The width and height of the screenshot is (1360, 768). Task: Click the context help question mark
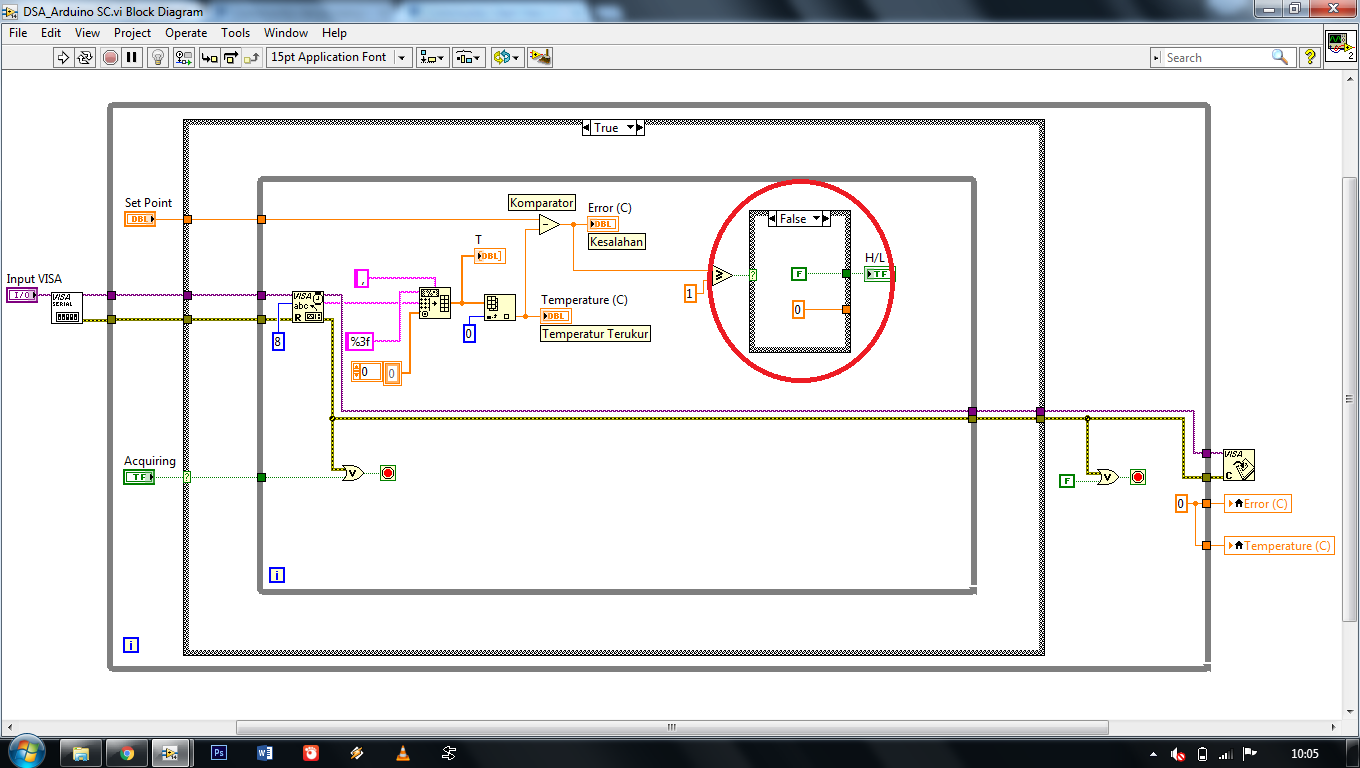coord(1310,58)
